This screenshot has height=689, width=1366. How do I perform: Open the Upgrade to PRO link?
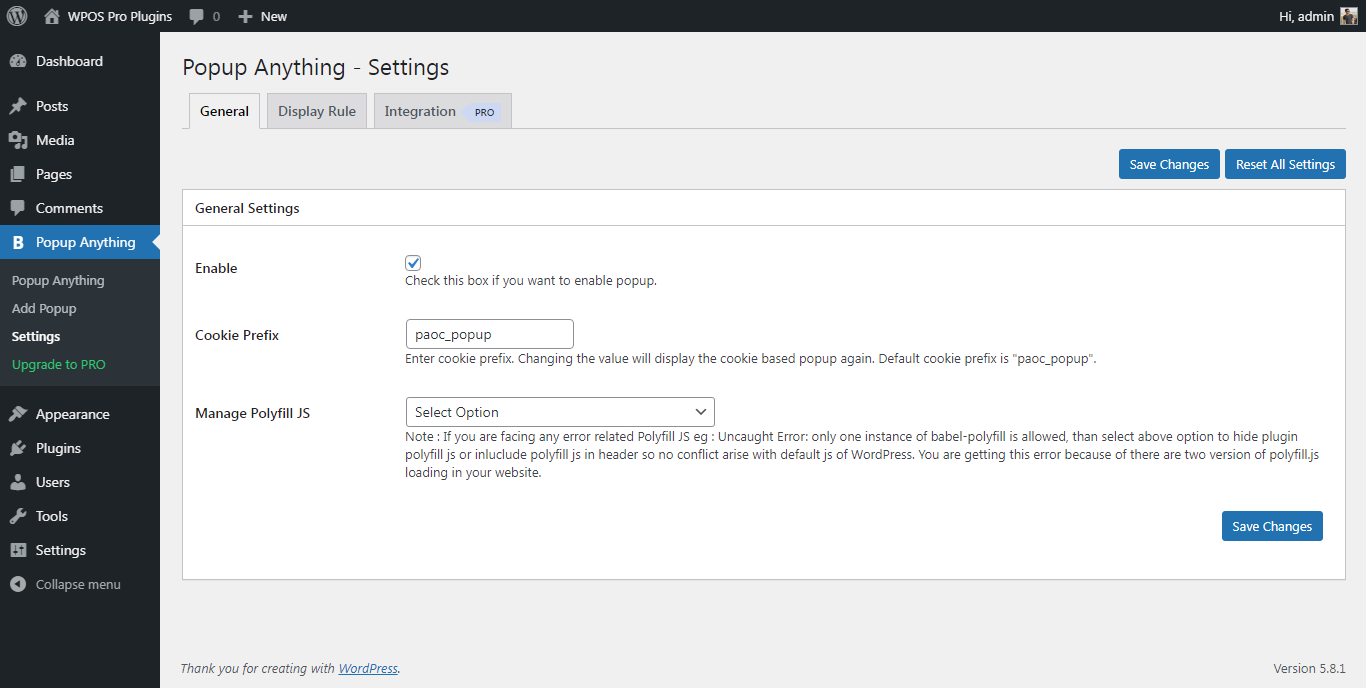point(59,364)
